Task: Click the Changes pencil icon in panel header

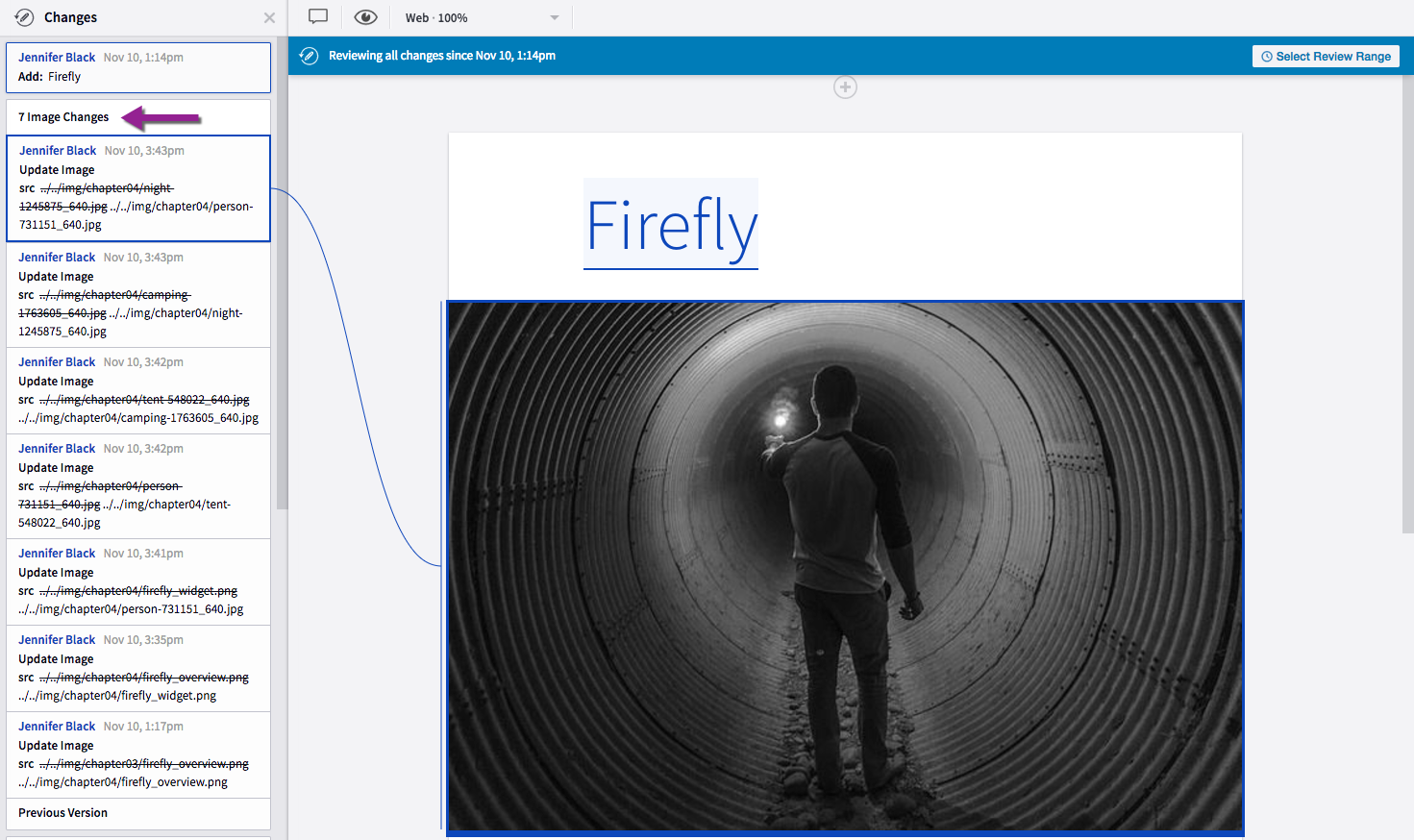Action: point(24,17)
